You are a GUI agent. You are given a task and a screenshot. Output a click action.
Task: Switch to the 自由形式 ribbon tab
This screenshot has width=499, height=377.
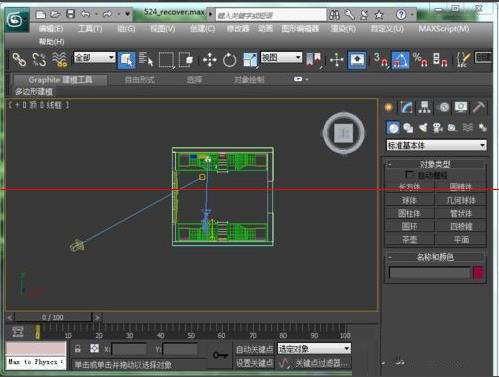pos(139,80)
